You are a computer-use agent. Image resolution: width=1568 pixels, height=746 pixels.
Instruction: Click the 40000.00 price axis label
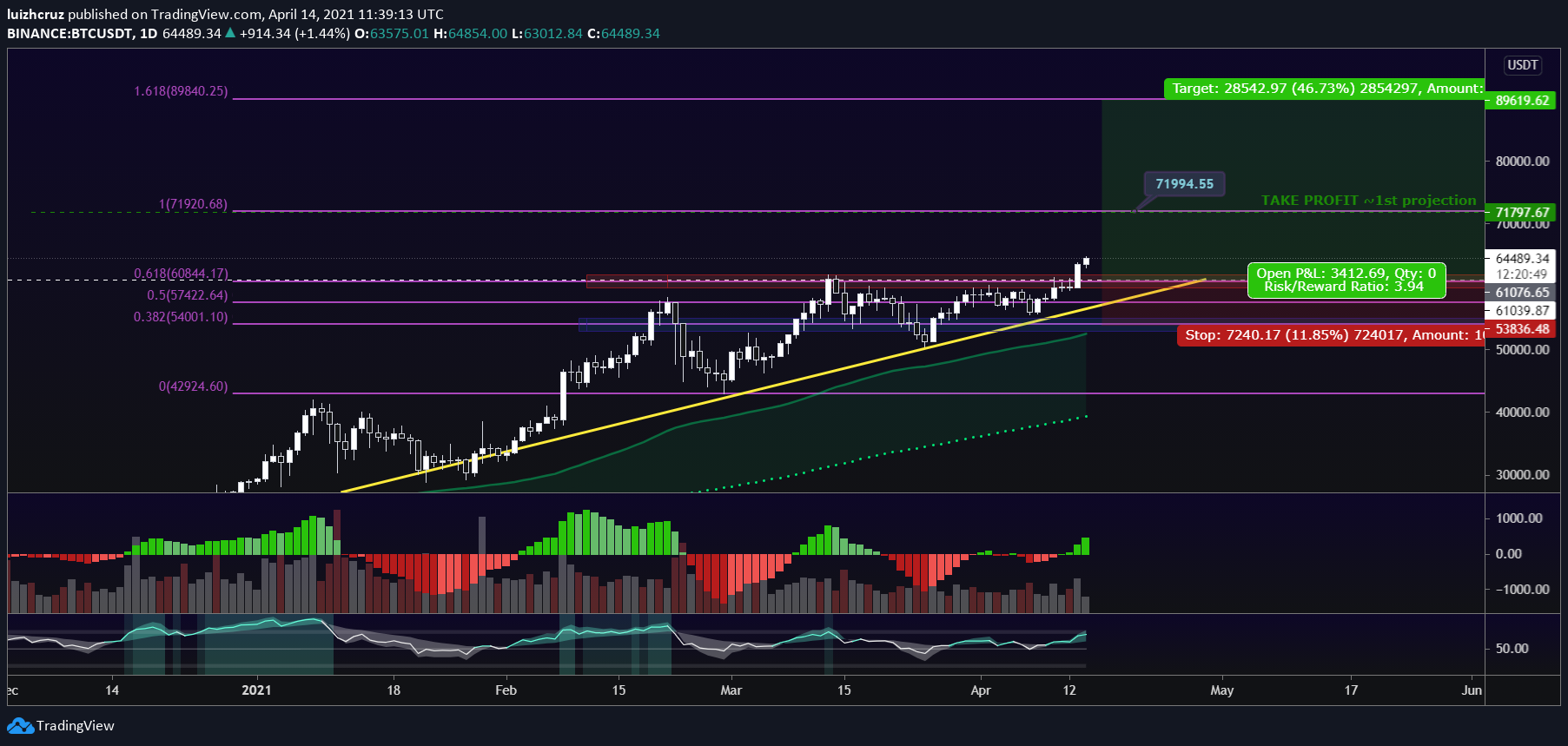click(x=1522, y=413)
